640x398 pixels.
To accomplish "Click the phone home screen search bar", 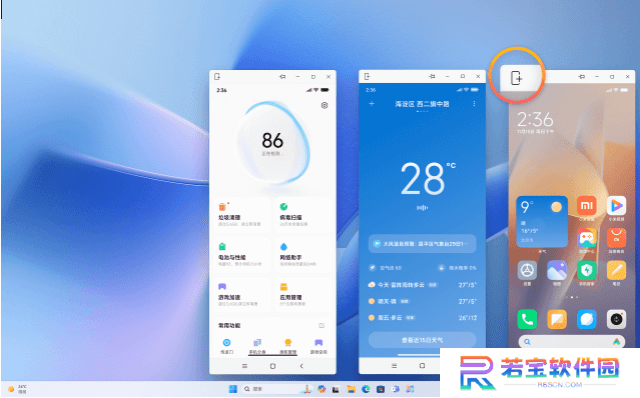I will [571, 342].
